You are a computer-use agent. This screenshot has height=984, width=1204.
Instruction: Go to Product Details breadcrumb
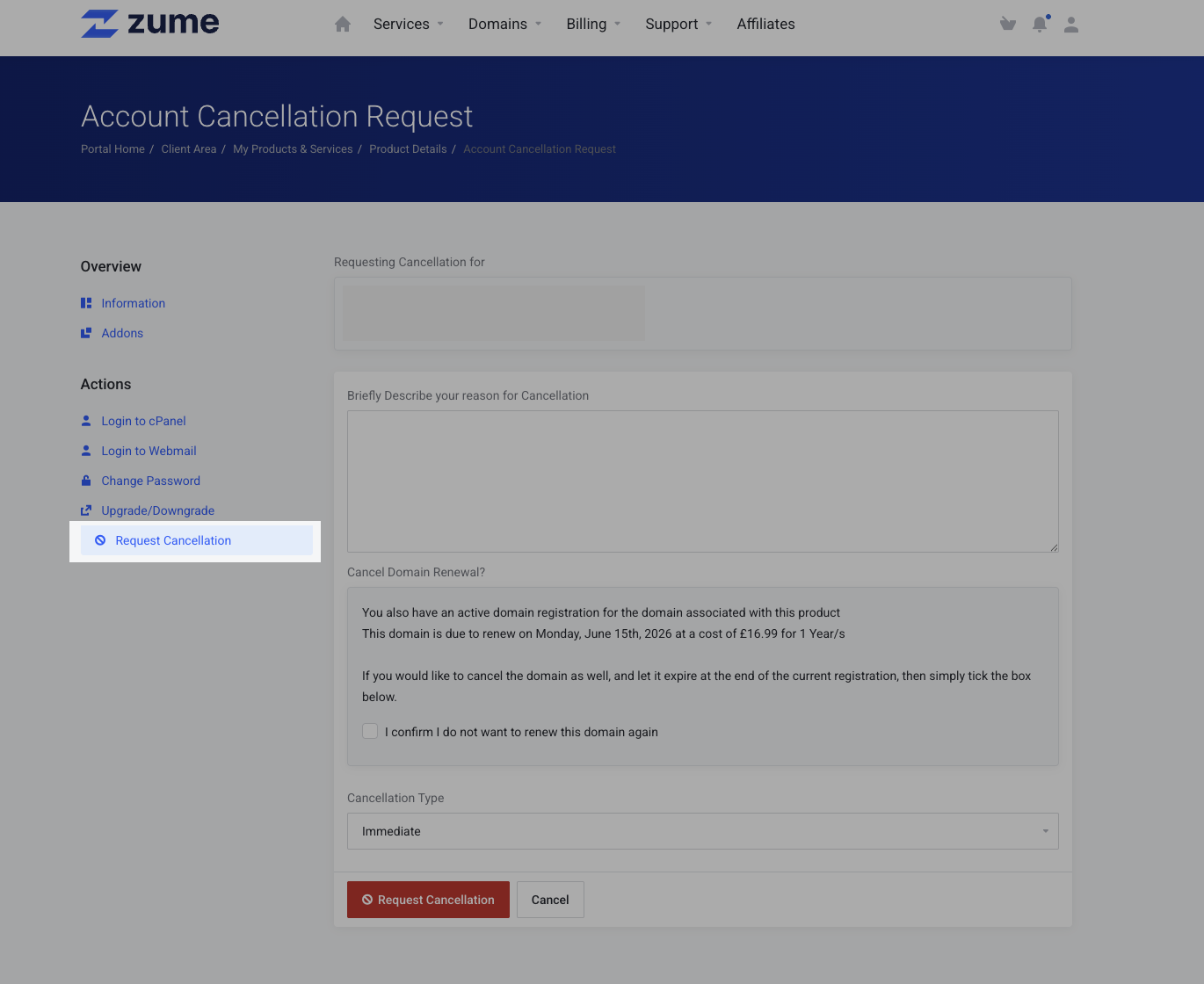408,149
